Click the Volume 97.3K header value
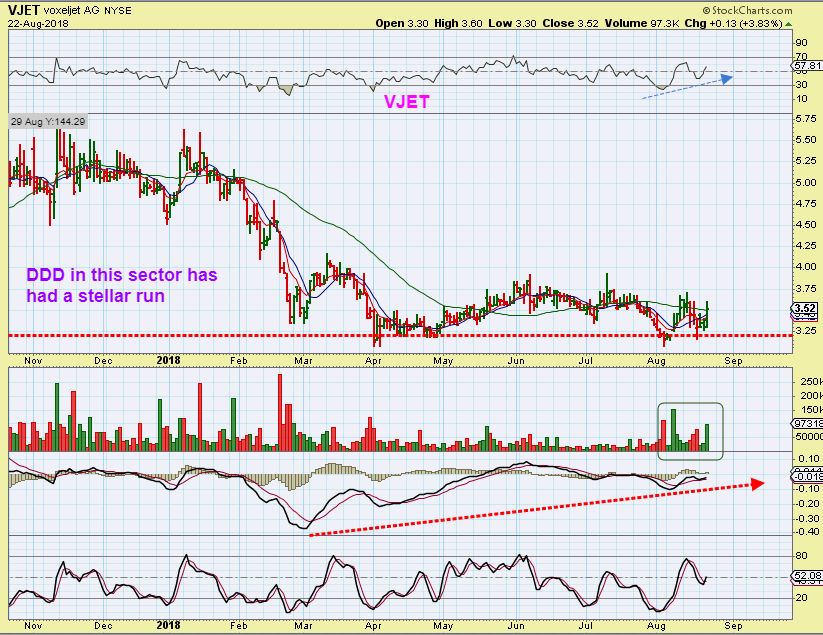Viewport: 823px width, 635px height. [x=642, y=24]
